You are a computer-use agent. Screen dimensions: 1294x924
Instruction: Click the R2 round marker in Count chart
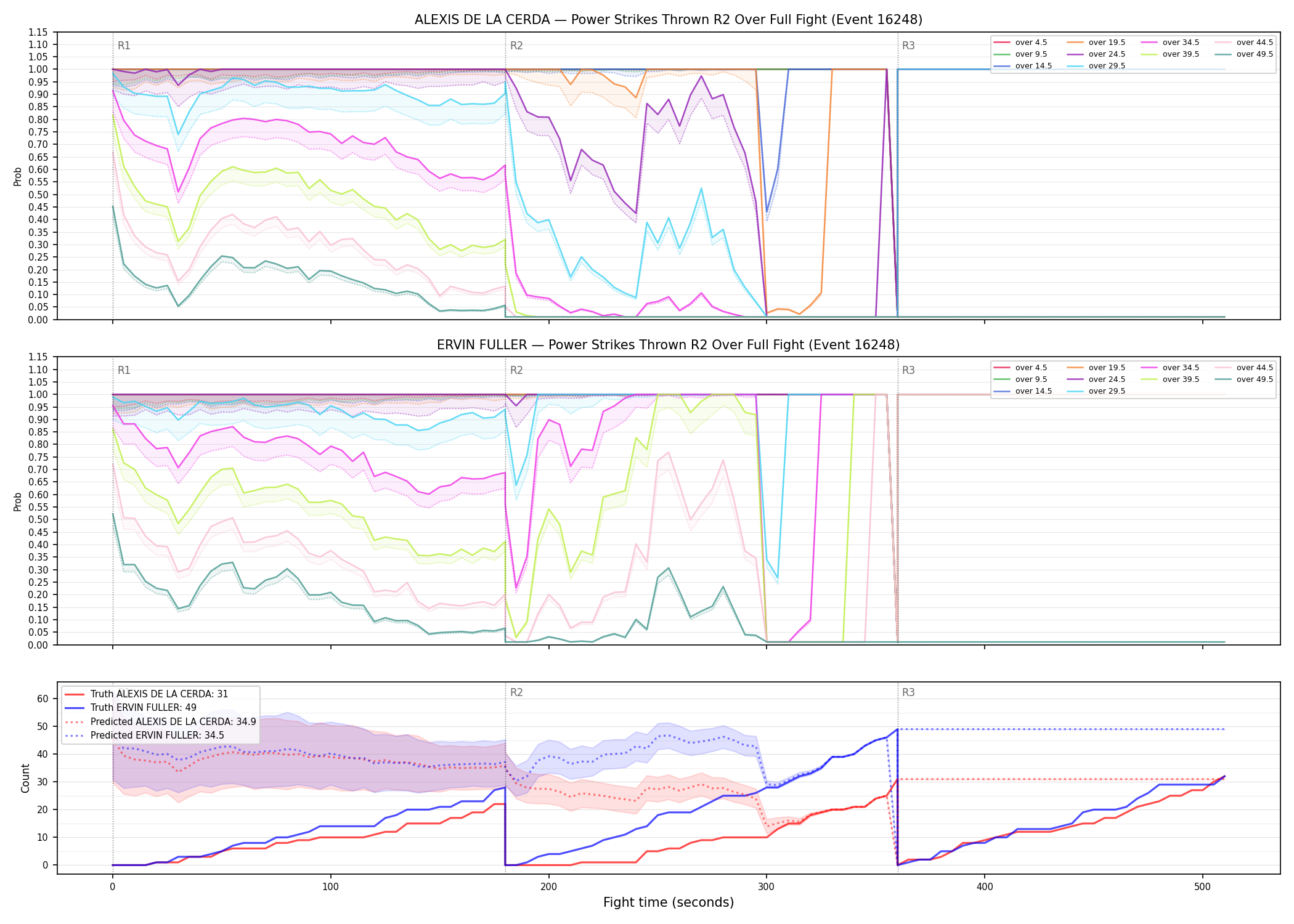click(x=516, y=692)
